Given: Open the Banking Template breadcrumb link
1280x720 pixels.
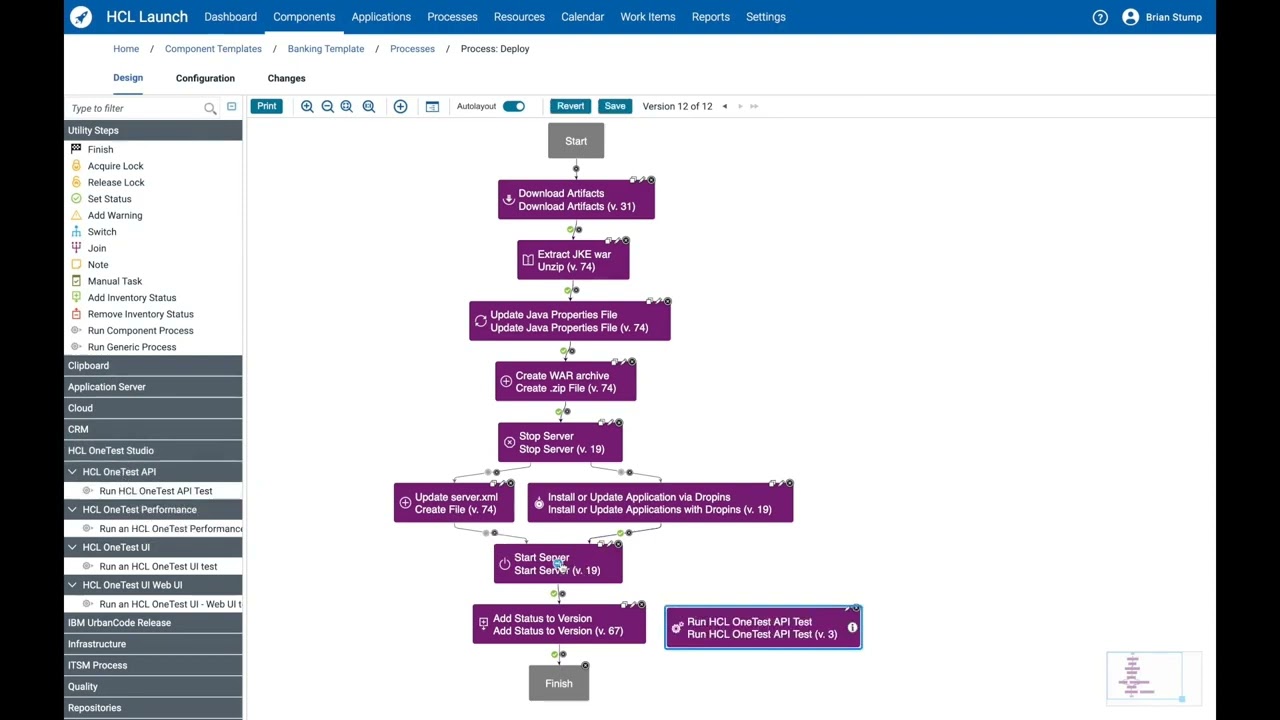Looking at the screenshot, I should 326,49.
